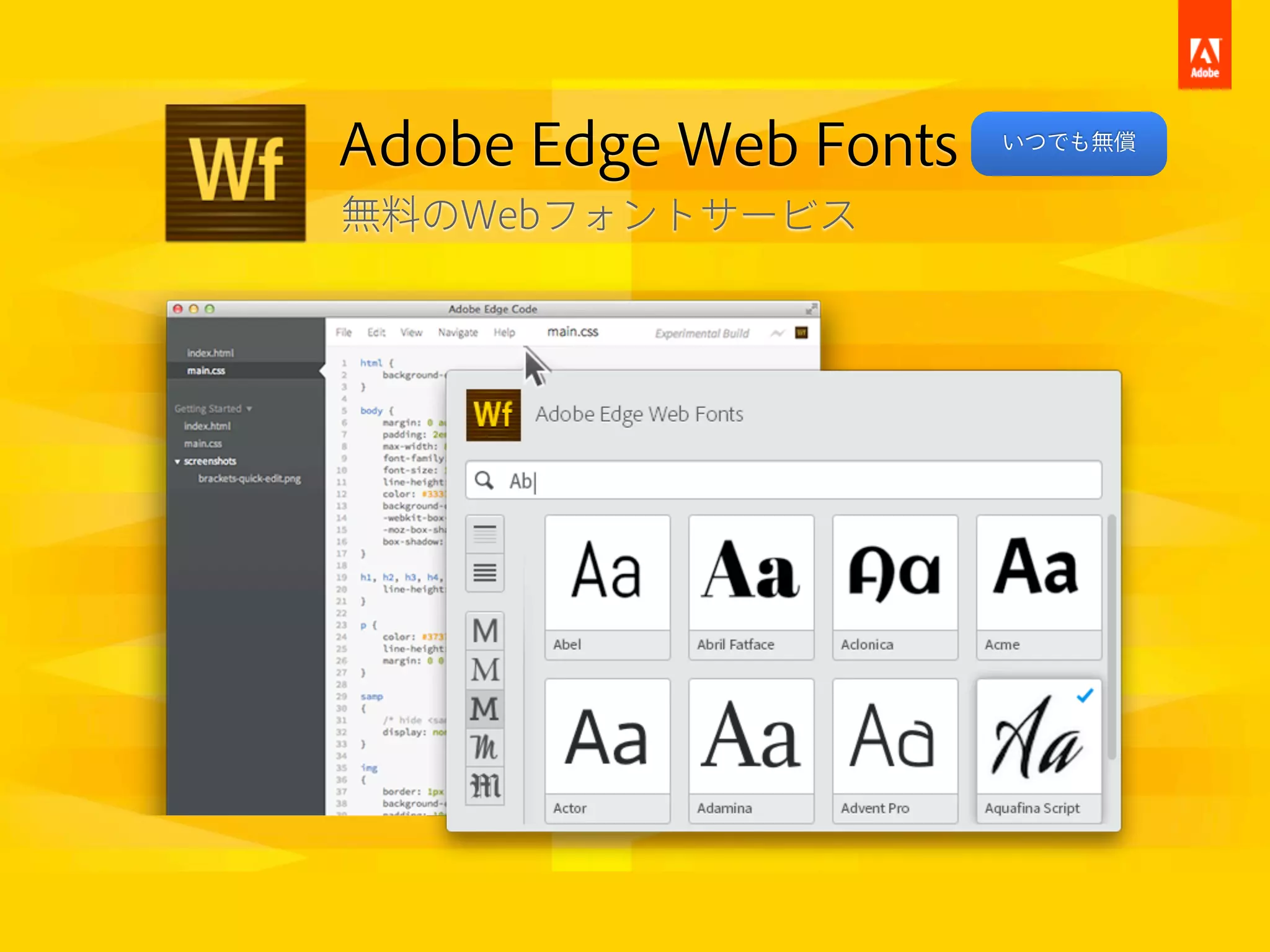Screen dimensions: 1270x952
Task: Click the Adobe logo in top corner
Action: [1204, 45]
